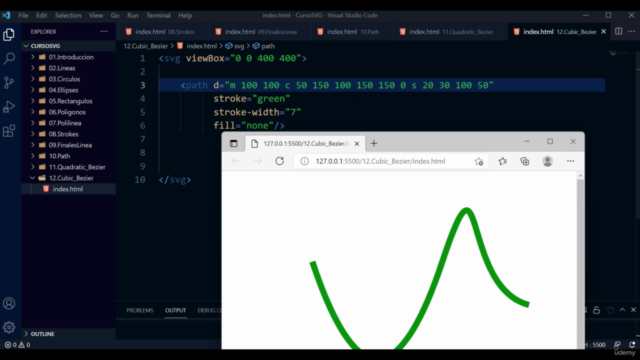640x360 pixels.
Task: Open the browser Favorites list icon
Action: 502,161
